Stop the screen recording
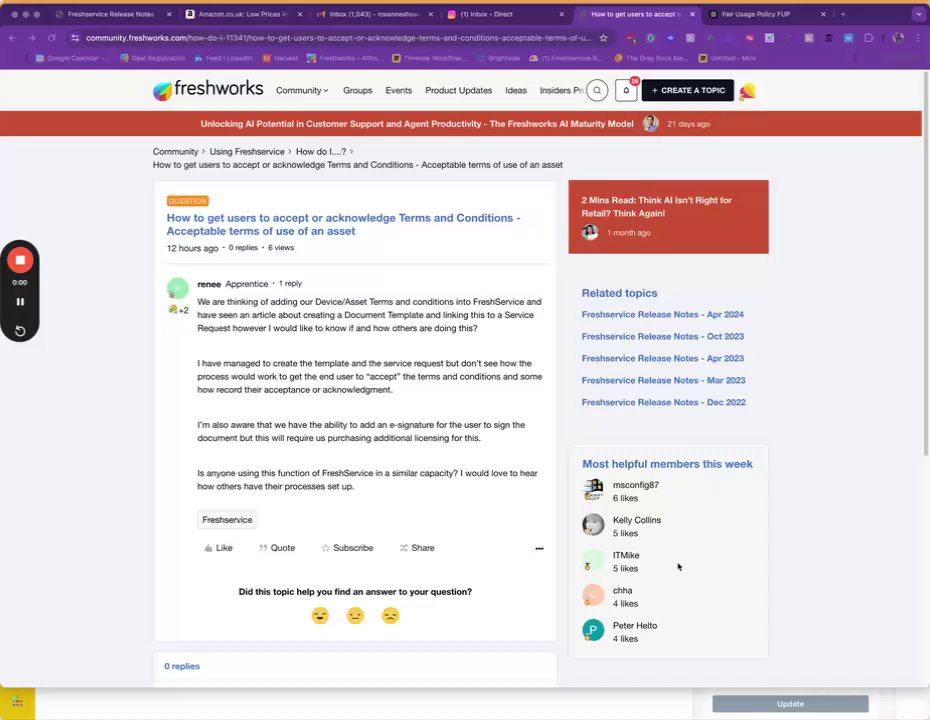The width and height of the screenshot is (930, 720). (x=20, y=260)
